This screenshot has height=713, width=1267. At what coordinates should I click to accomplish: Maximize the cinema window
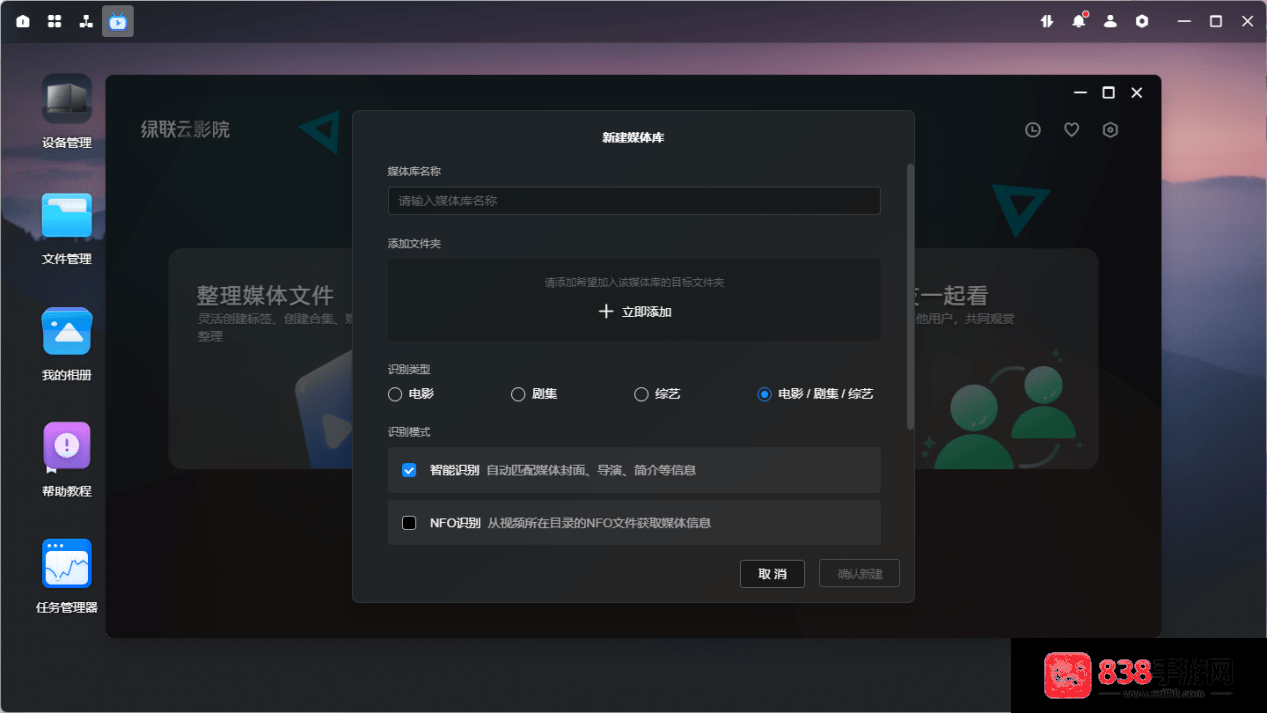[x=1108, y=93]
